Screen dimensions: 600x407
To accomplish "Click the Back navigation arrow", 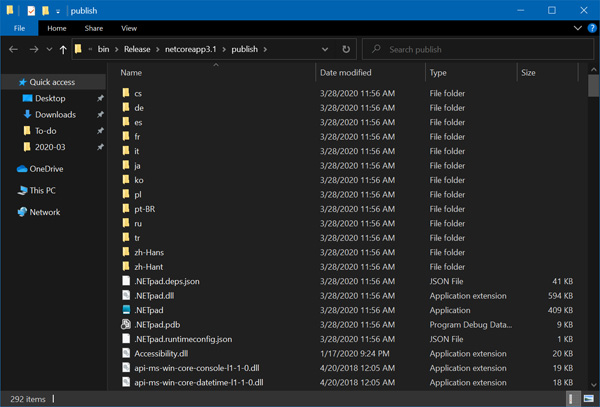I will coord(14,49).
